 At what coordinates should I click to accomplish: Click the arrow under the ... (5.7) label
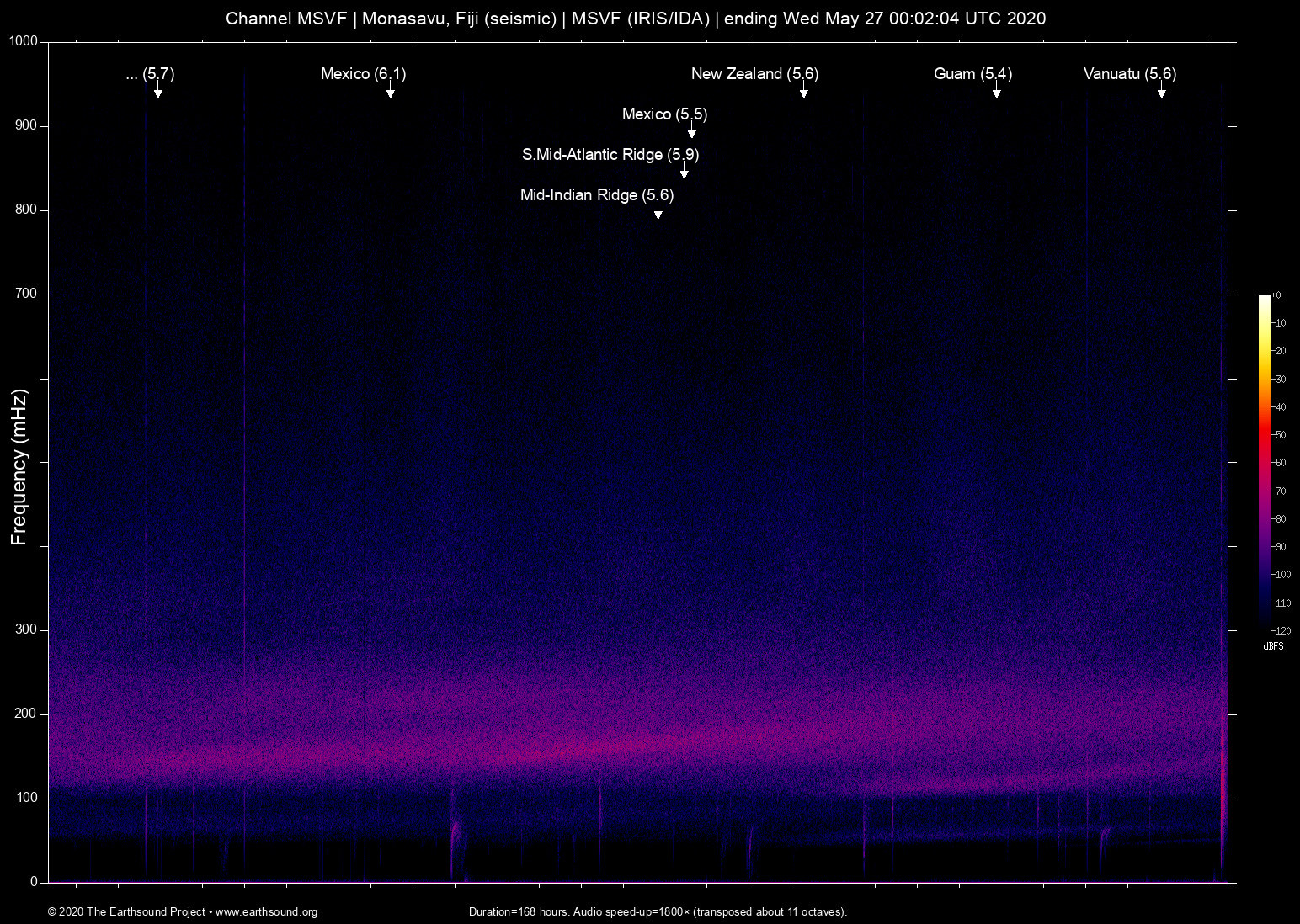[x=157, y=91]
